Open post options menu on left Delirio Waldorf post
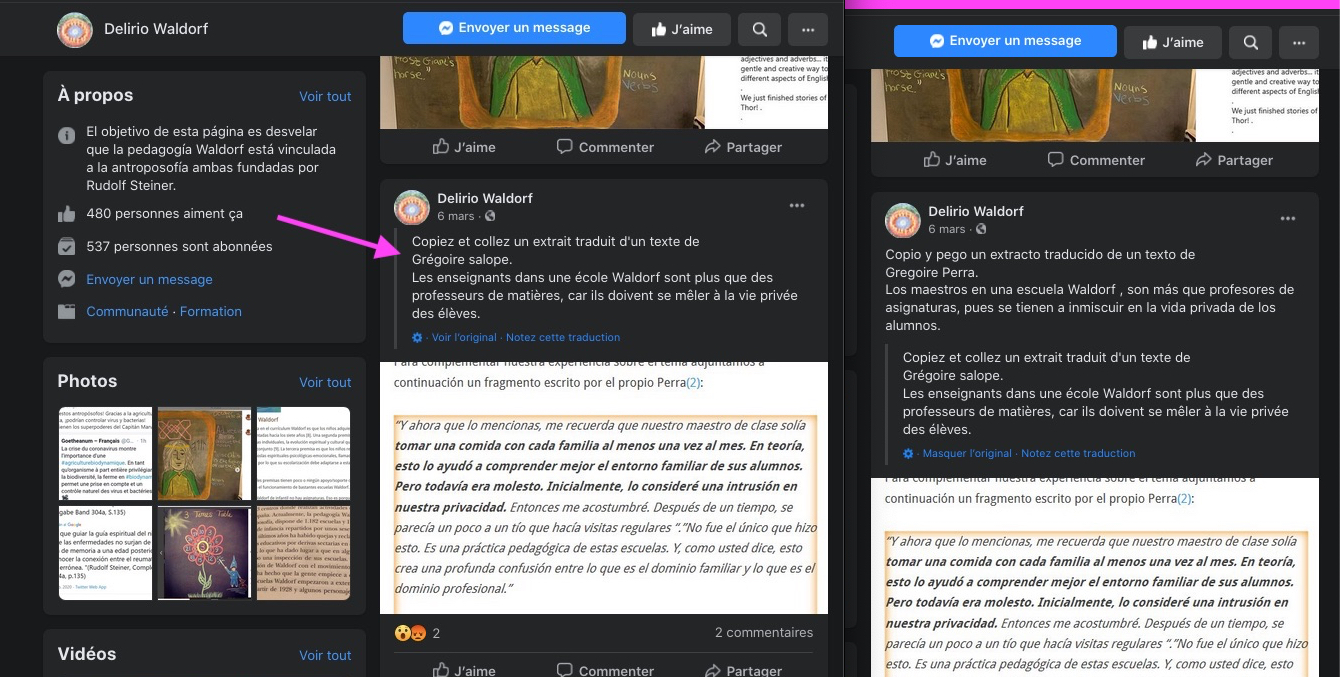This screenshot has height=677, width=1340. tap(796, 206)
